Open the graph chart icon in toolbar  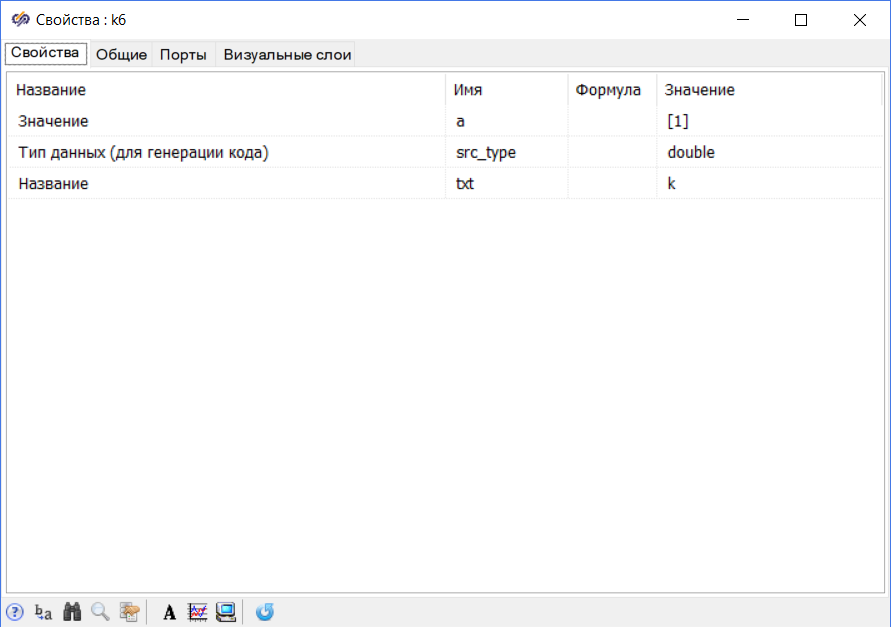click(197, 612)
